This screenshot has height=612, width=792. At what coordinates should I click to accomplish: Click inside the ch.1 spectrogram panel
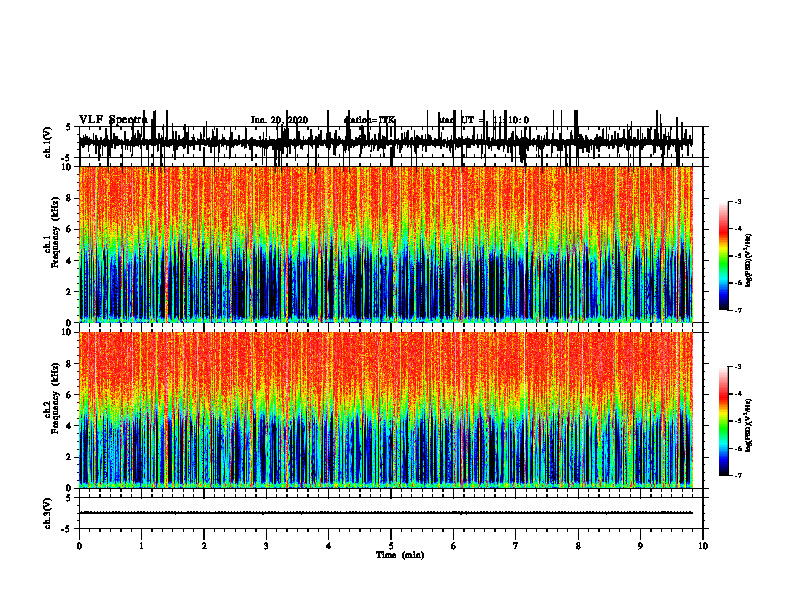point(386,244)
